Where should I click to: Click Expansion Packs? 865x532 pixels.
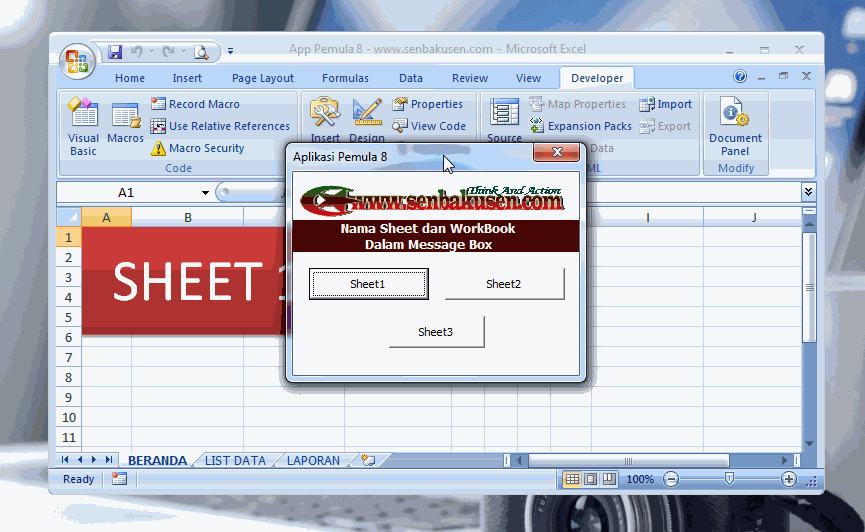tap(580, 126)
